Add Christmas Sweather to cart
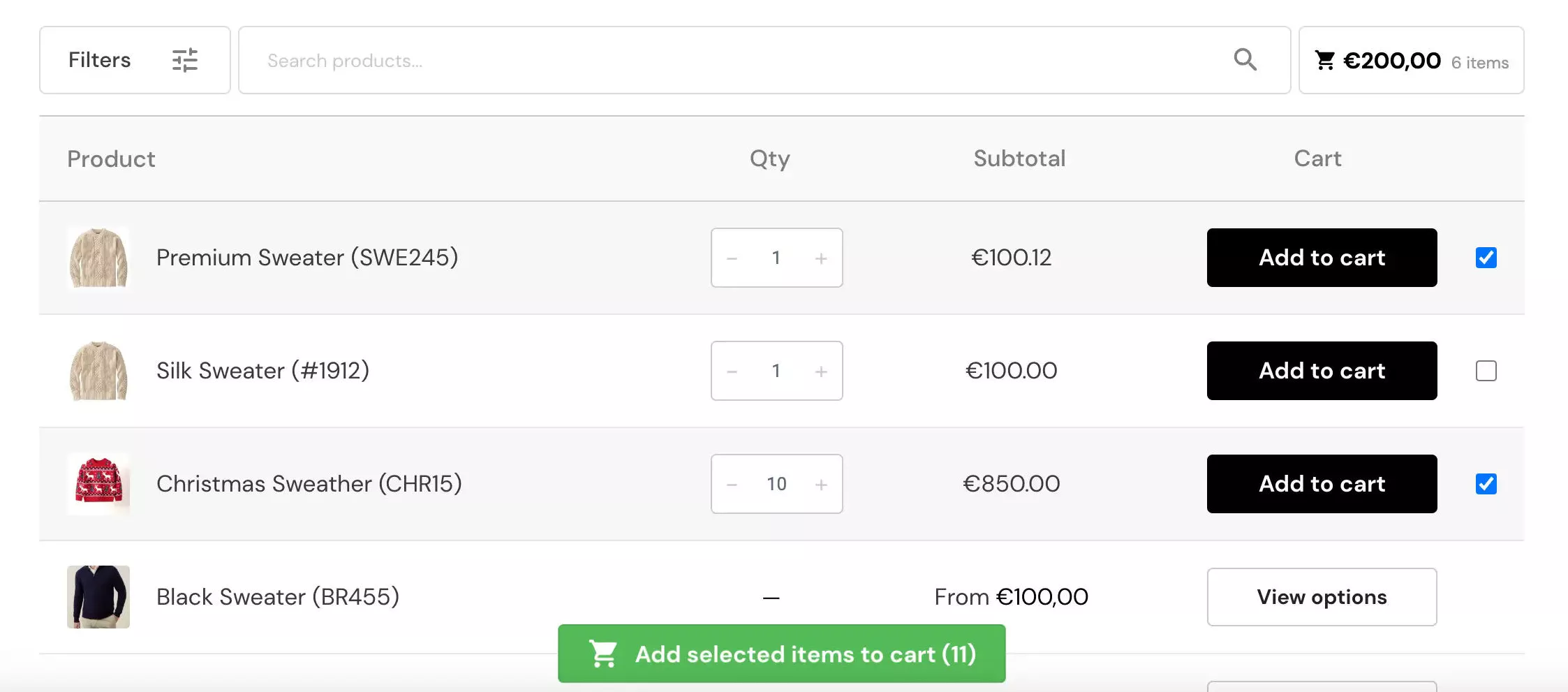The width and height of the screenshot is (1568, 692). [x=1322, y=484]
